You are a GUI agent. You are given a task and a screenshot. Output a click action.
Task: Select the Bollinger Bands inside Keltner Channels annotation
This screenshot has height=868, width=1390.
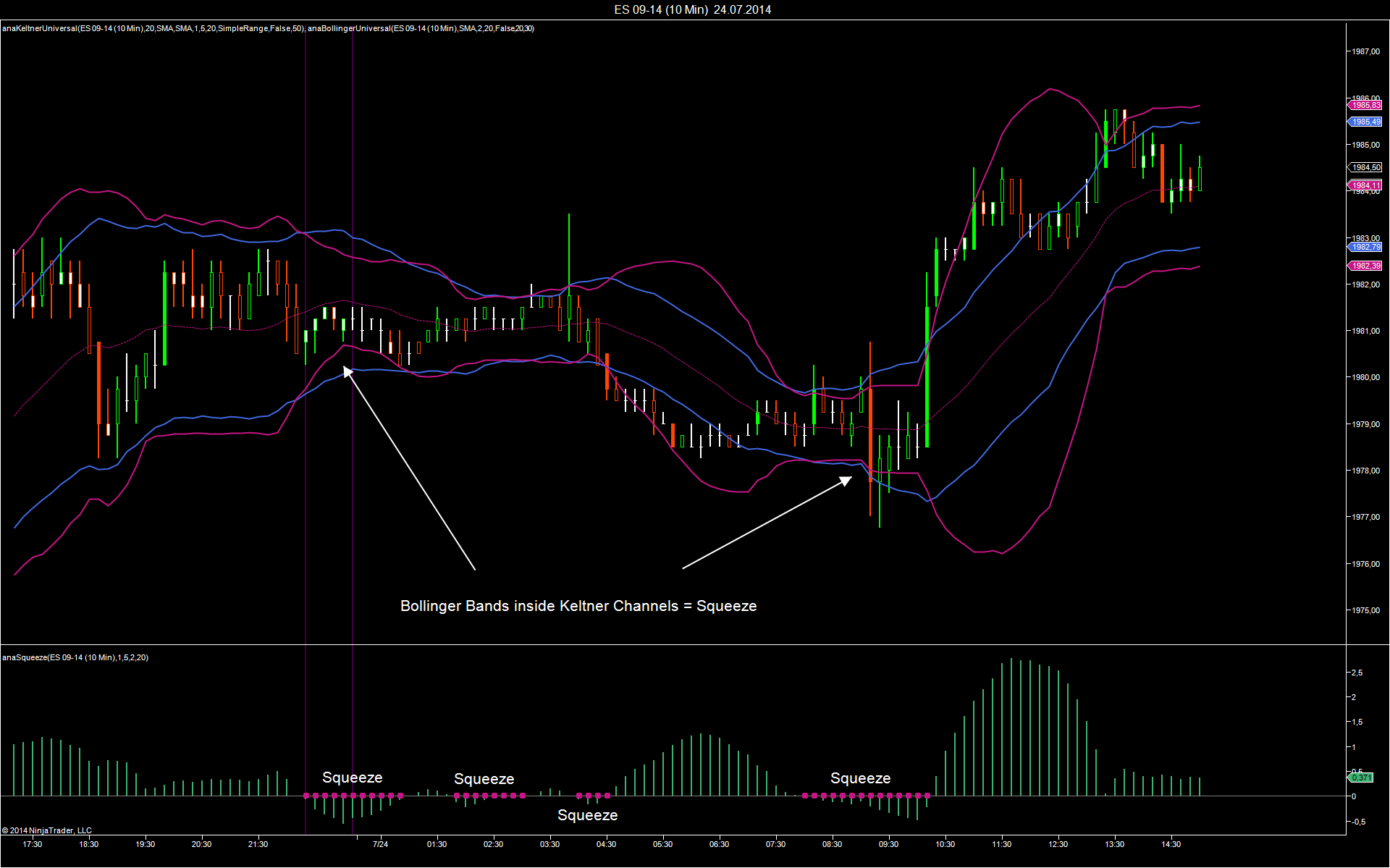(578, 606)
